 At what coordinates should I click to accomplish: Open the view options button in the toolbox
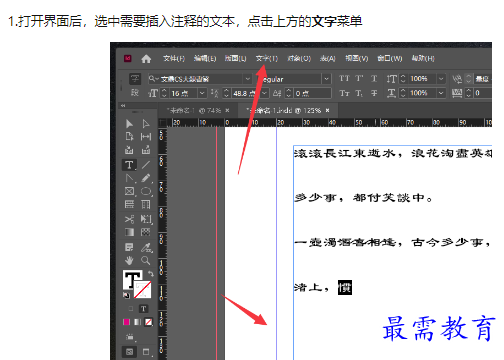pyautogui.click(x=130, y=337)
